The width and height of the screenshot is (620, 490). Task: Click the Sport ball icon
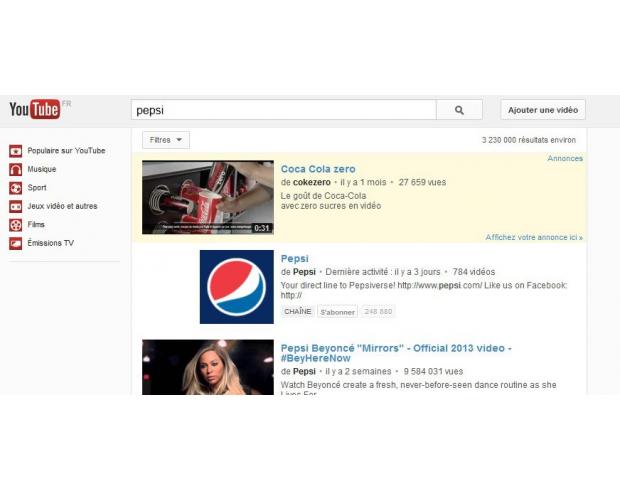click(15, 188)
